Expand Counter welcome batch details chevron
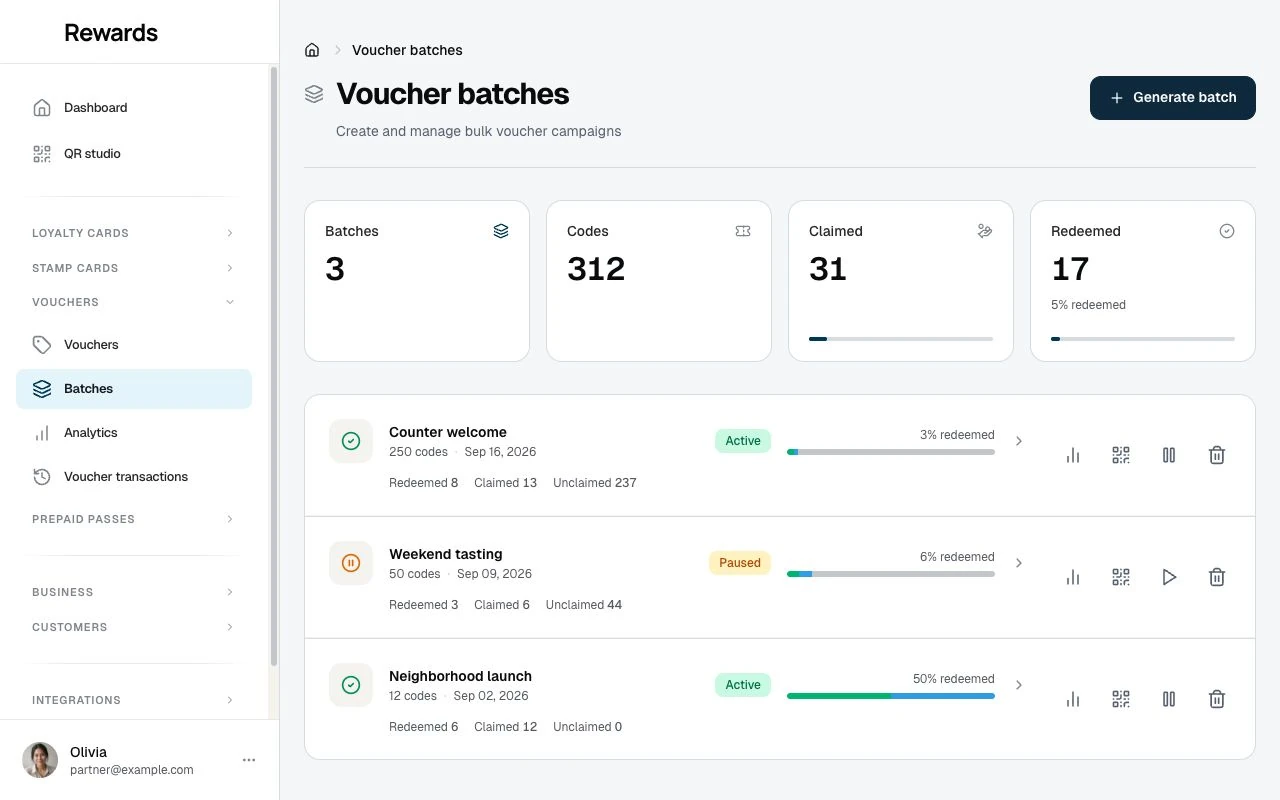The height and width of the screenshot is (800, 1280). click(x=1019, y=441)
